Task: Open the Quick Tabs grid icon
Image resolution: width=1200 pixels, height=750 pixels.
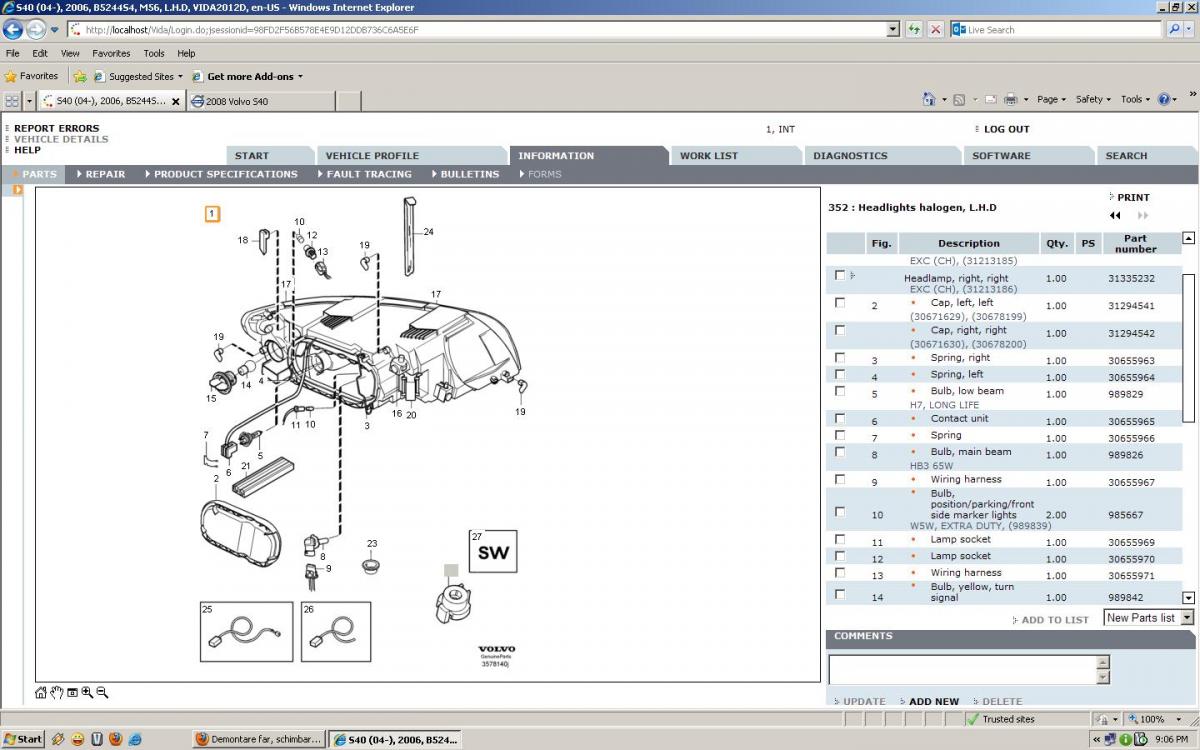Action: [12, 101]
